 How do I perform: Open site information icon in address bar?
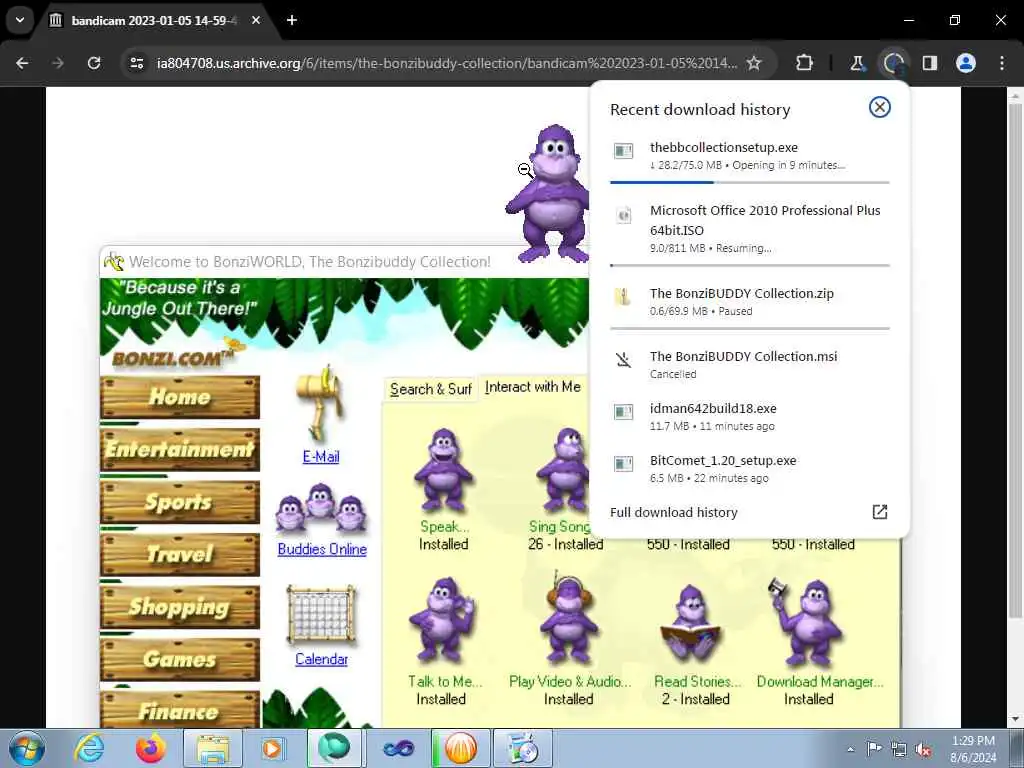[137, 63]
